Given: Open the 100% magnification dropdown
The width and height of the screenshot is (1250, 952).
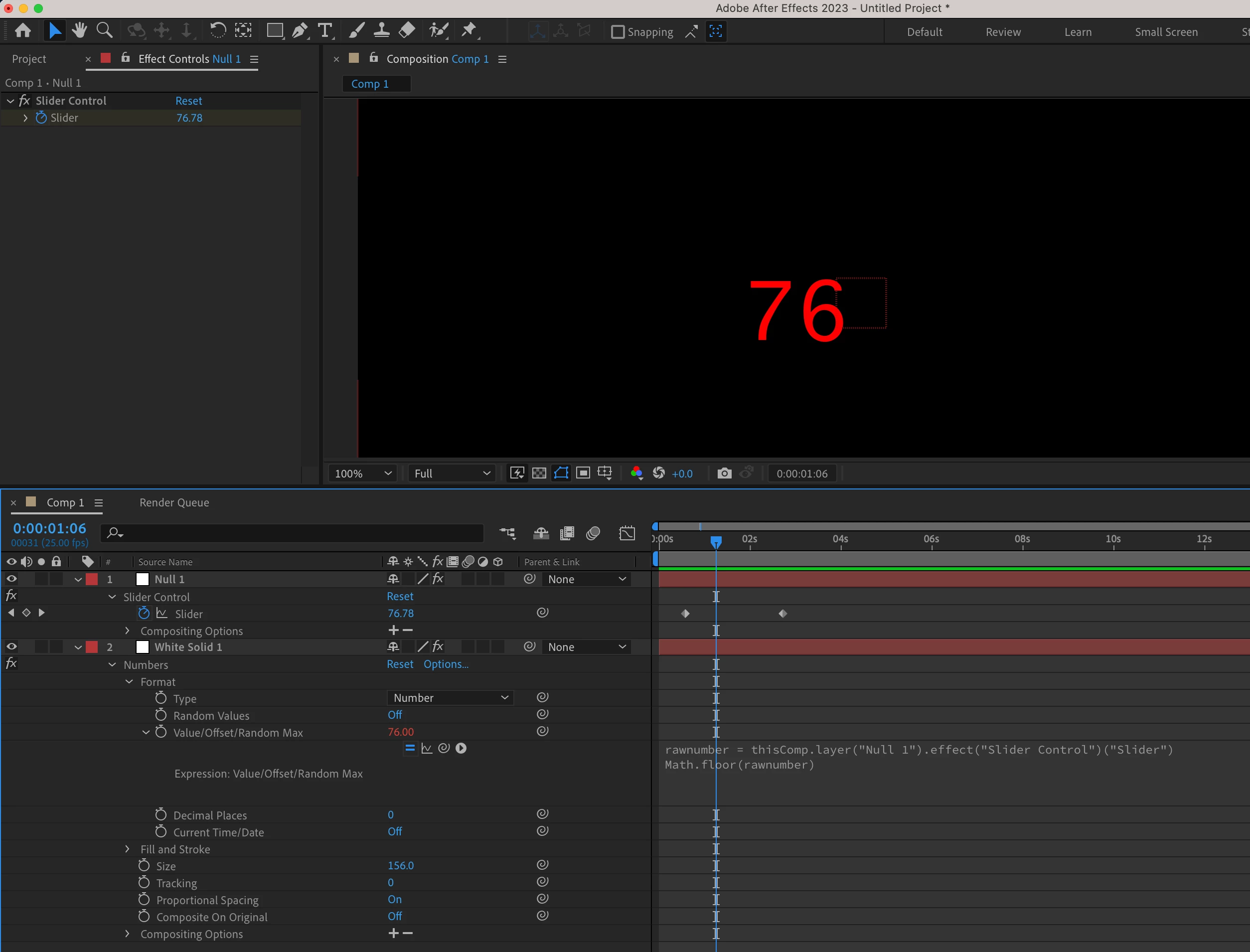Looking at the screenshot, I should [x=363, y=473].
